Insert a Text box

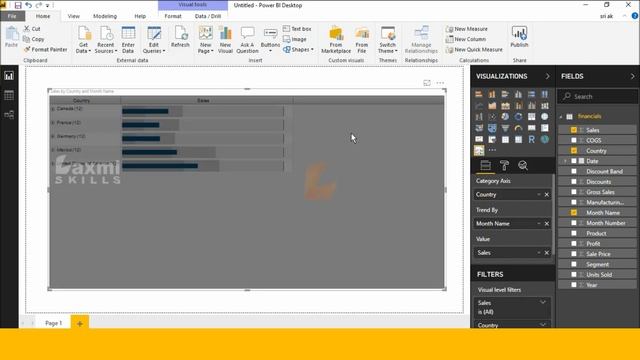(297, 29)
